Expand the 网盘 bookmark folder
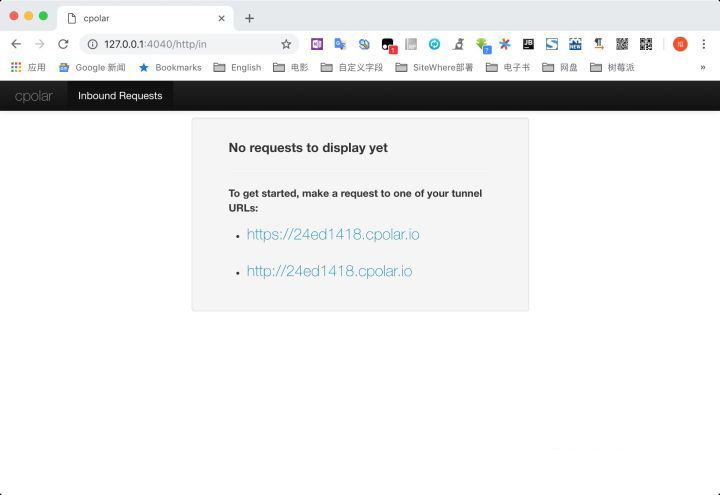 [560, 68]
